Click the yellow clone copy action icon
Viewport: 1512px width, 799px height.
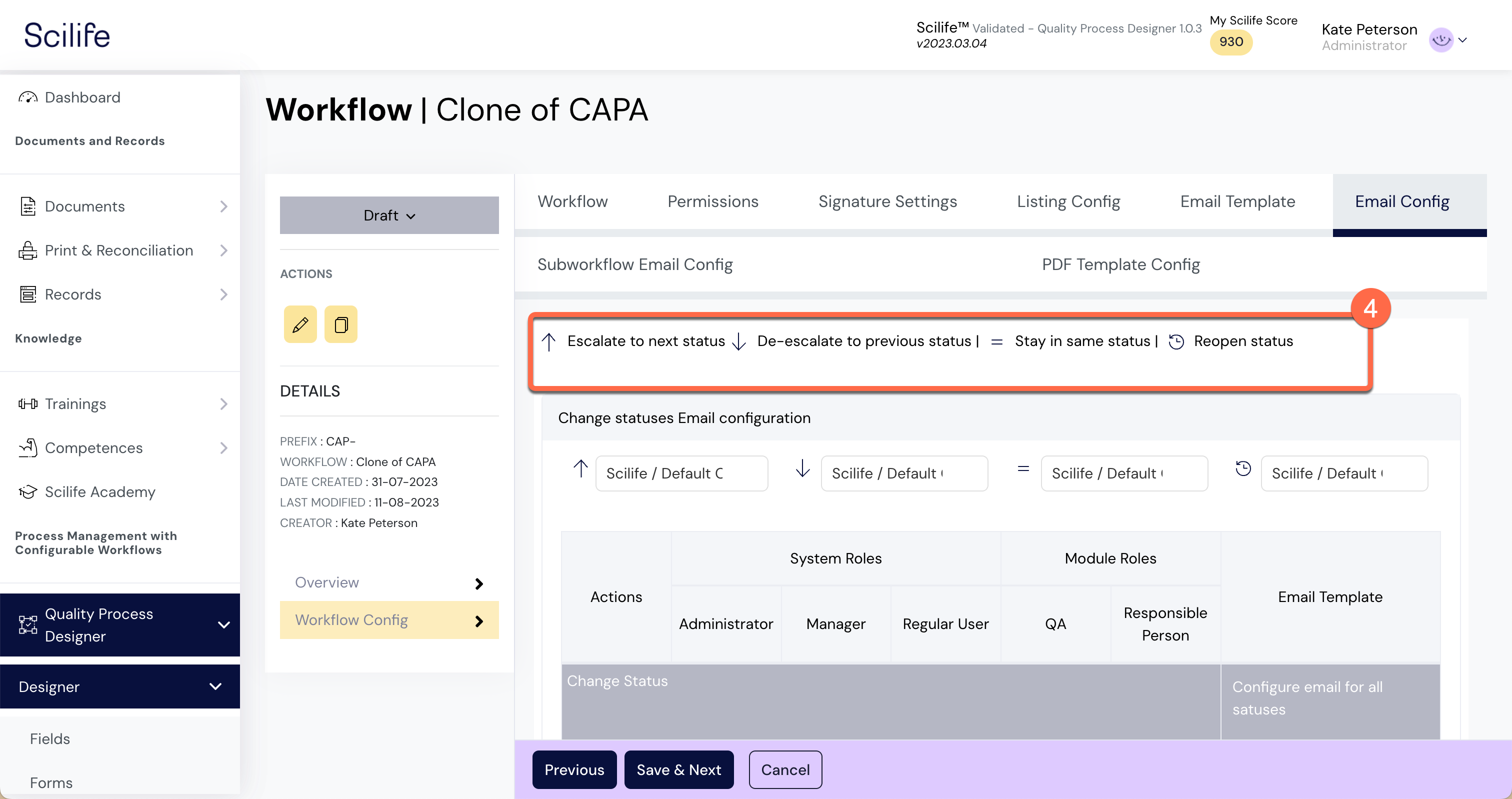point(341,324)
